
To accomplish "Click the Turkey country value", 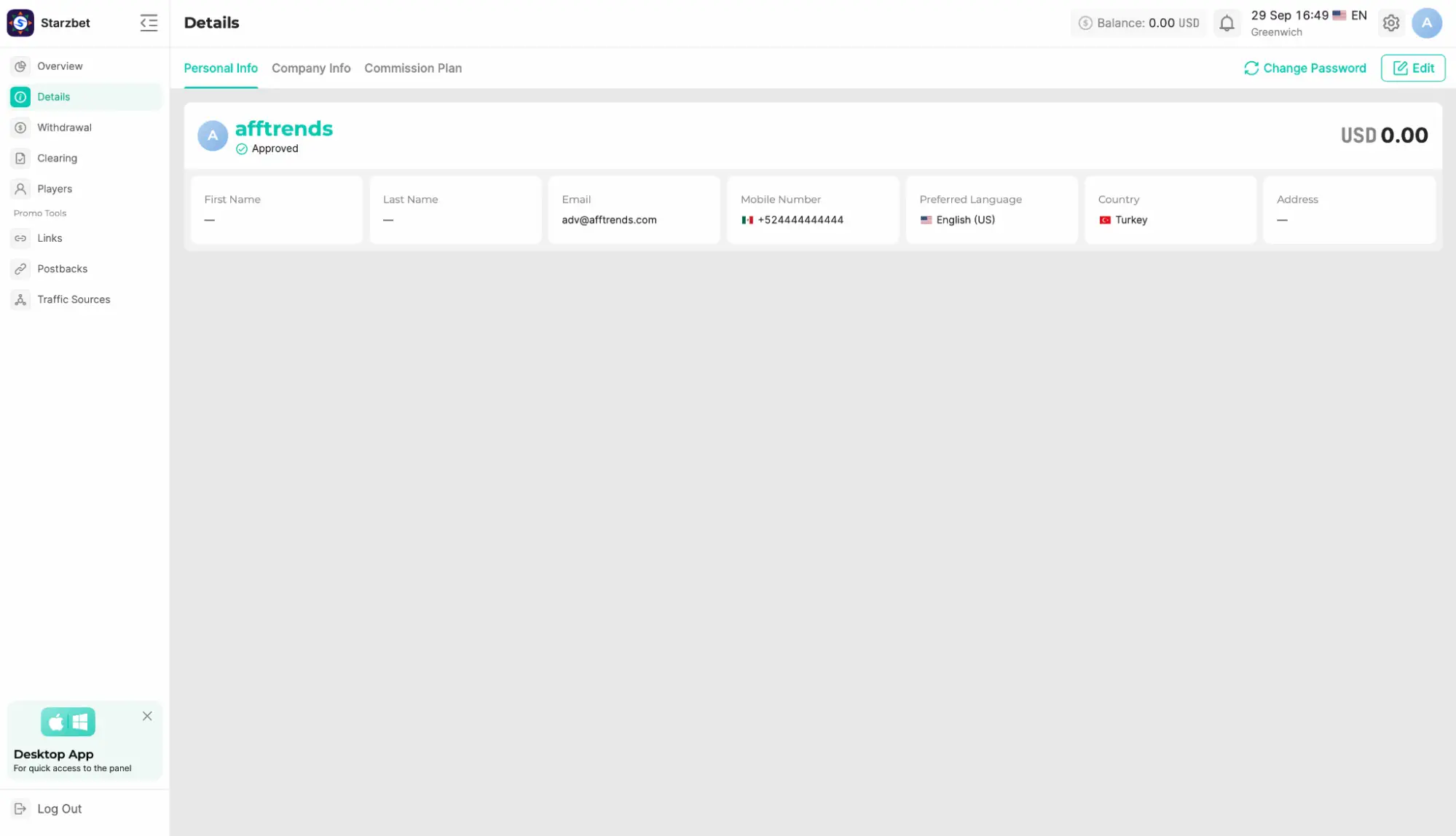I will 1131,220.
